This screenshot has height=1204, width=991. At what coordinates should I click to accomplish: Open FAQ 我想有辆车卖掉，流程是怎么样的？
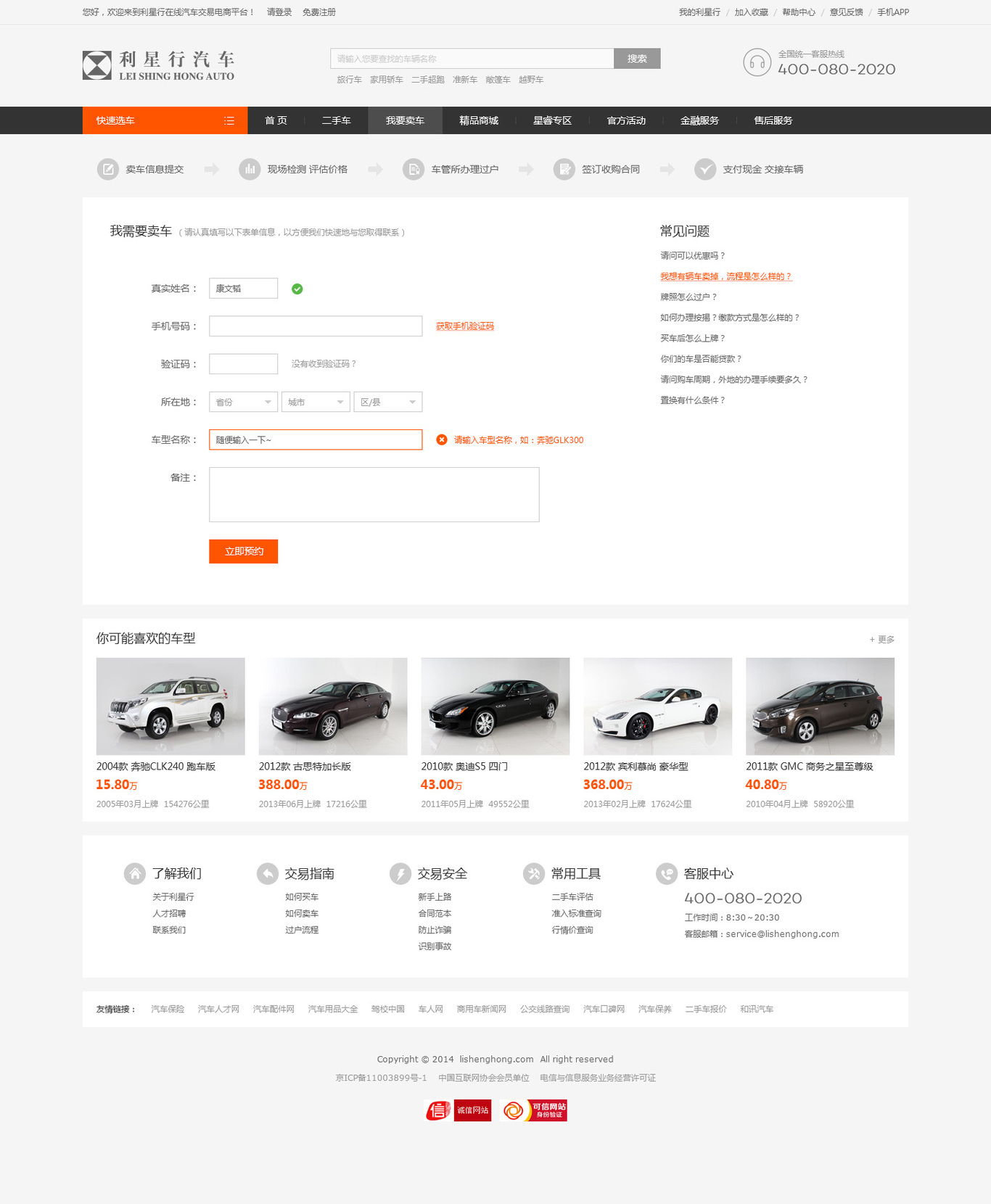pos(726,276)
